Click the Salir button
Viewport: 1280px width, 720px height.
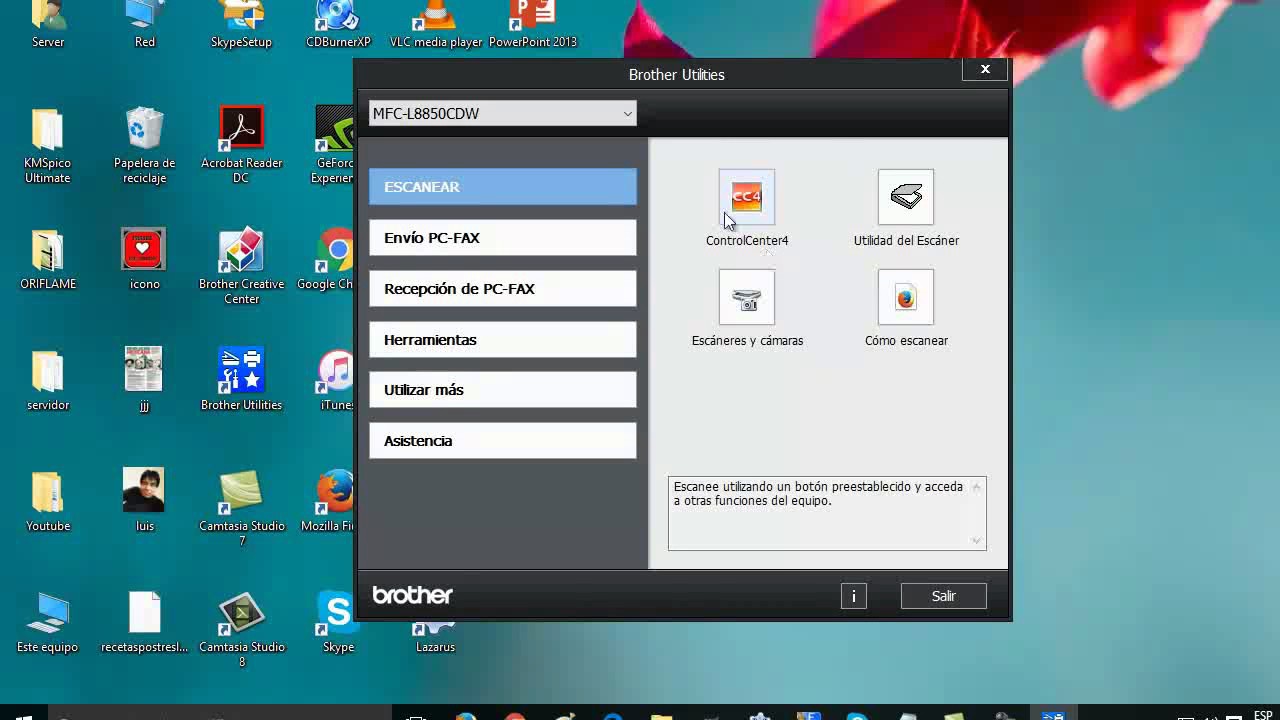pyautogui.click(x=943, y=596)
